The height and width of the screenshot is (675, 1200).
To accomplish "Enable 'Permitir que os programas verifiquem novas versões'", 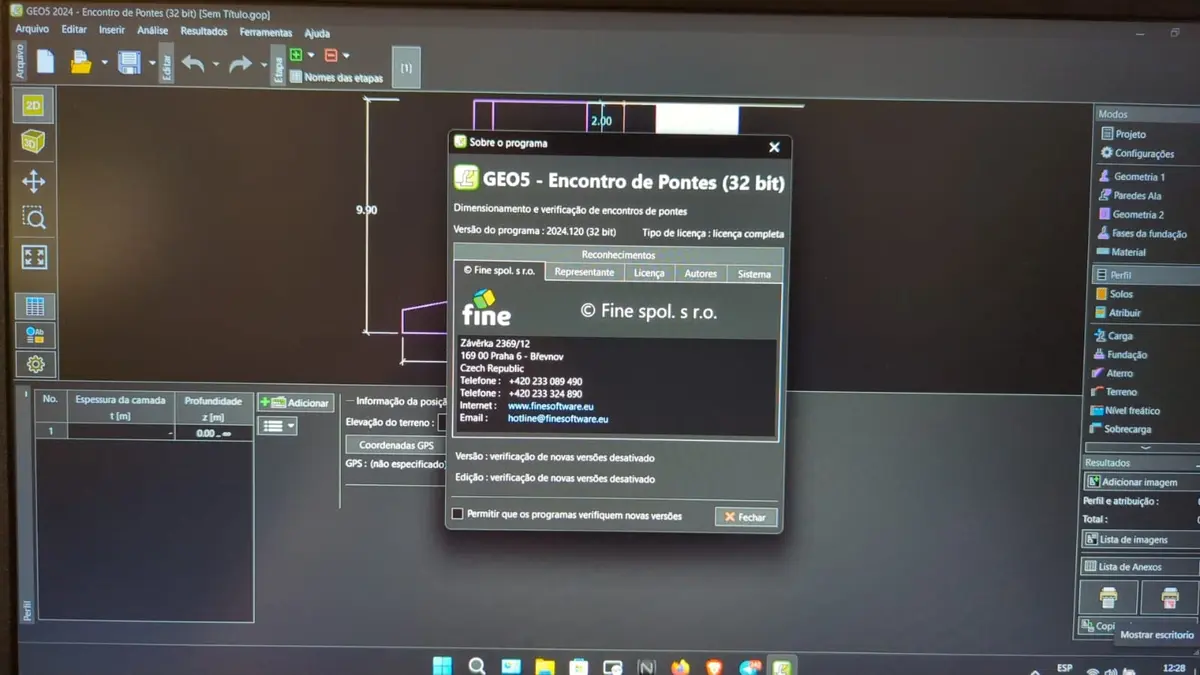I will [x=458, y=515].
